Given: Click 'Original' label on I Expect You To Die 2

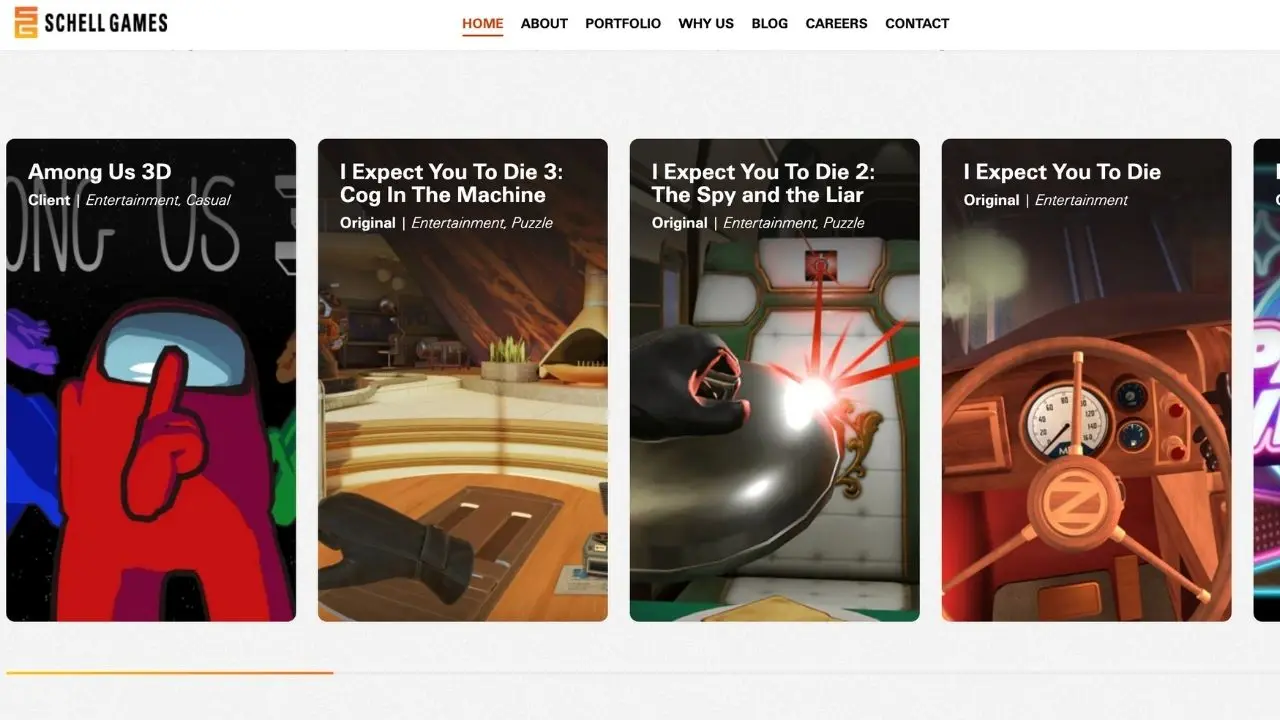Looking at the screenshot, I should (680, 223).
